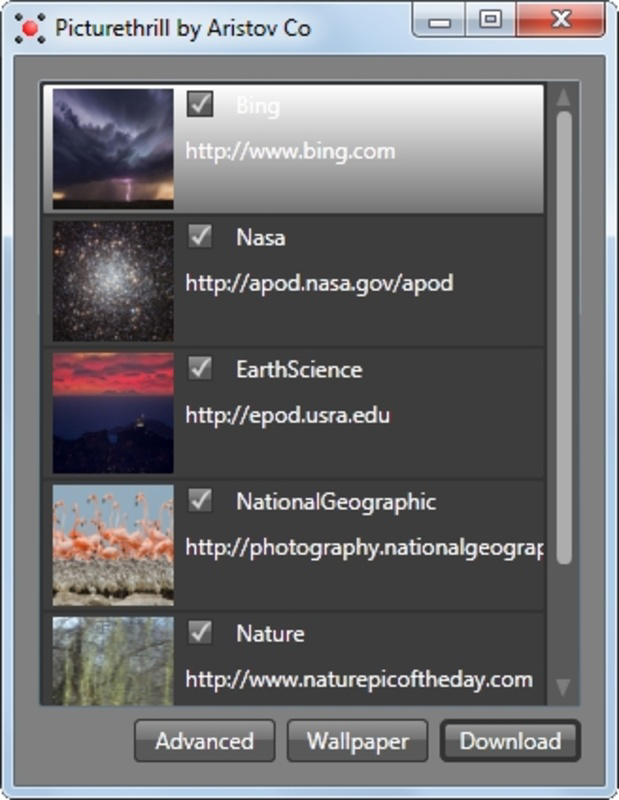Click the Wallpaper button
Screen dimensions: 619x800
358,741
